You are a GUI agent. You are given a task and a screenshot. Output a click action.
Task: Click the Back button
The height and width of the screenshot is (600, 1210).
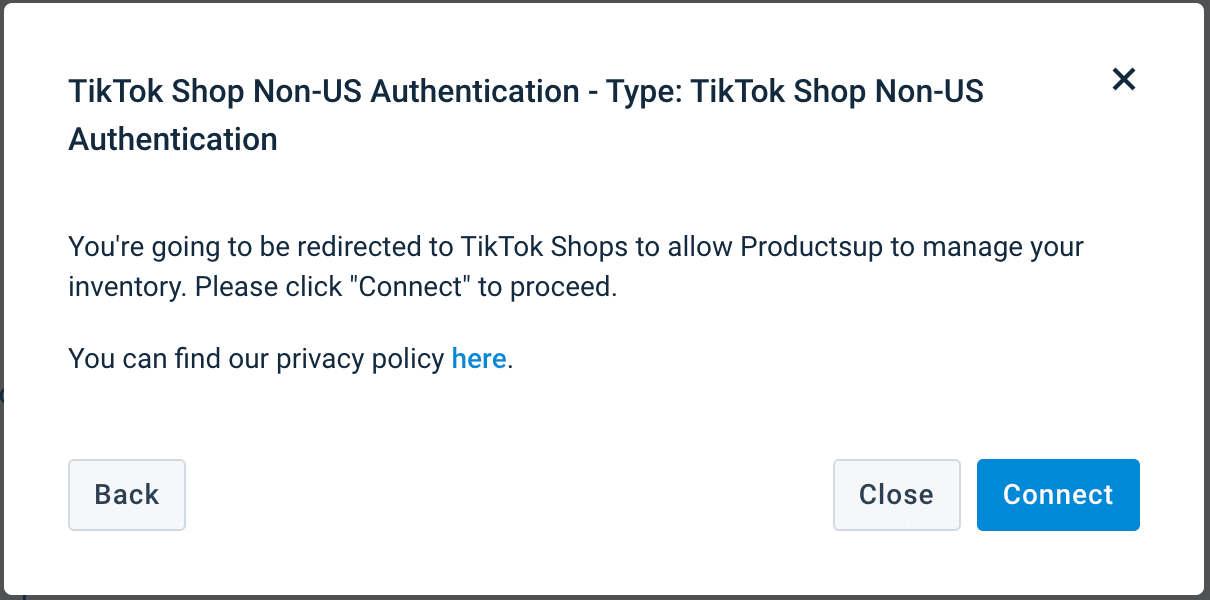[x=127, y=494]
